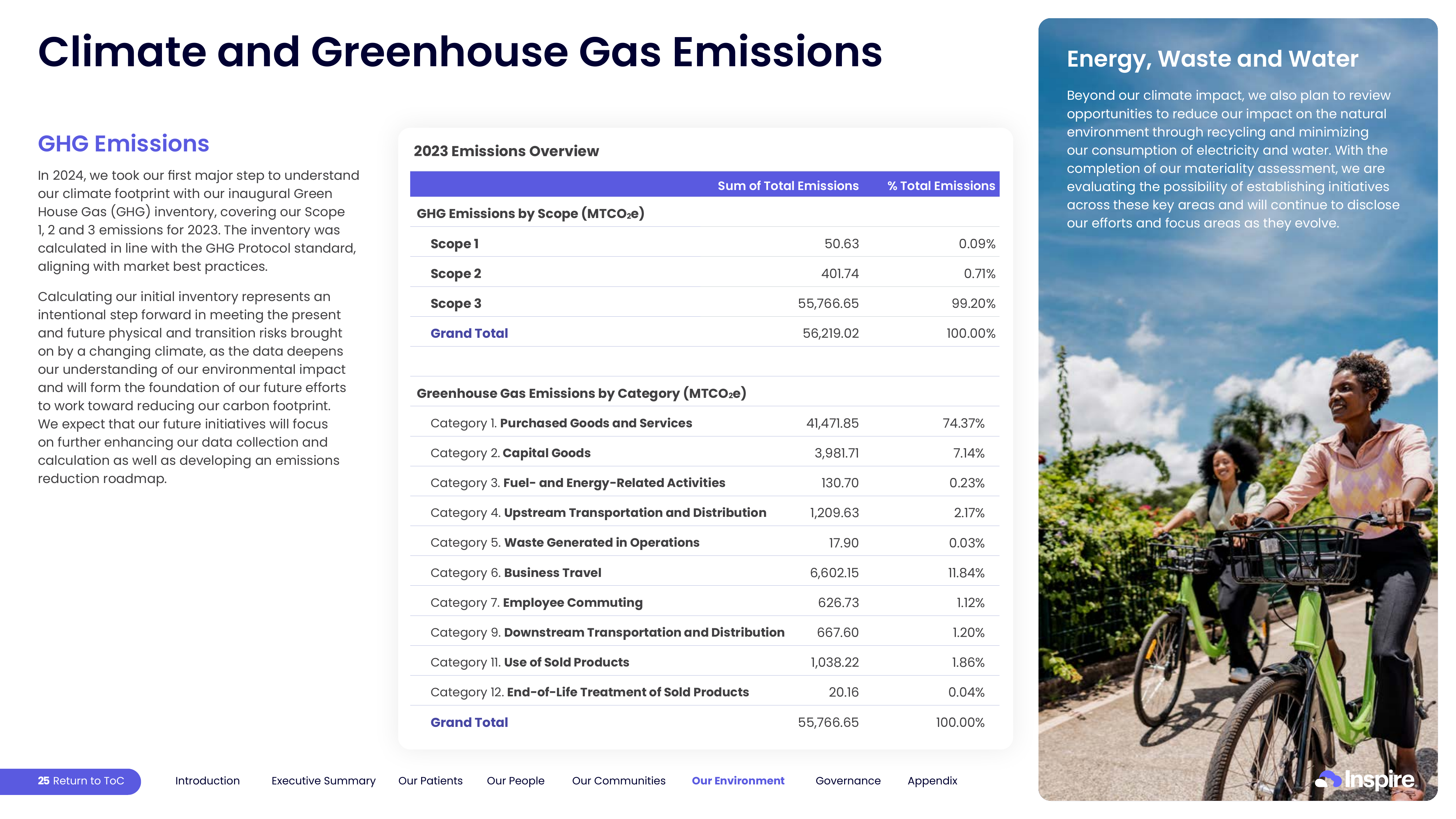Click the Return to ToC button
This screenshot has height=819, width=1456.
[x=70, y=780]
